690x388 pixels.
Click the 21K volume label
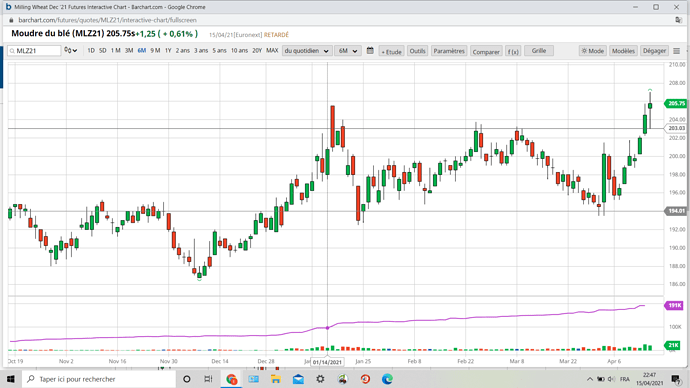[x=673, y=345]
